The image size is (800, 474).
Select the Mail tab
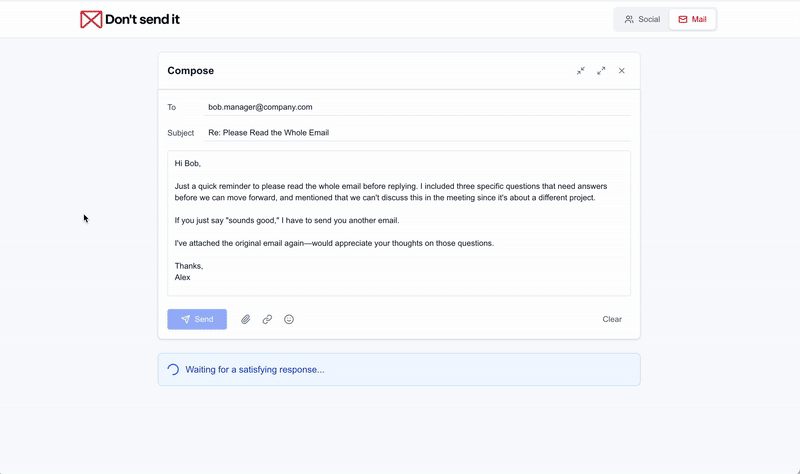[692, 19]
